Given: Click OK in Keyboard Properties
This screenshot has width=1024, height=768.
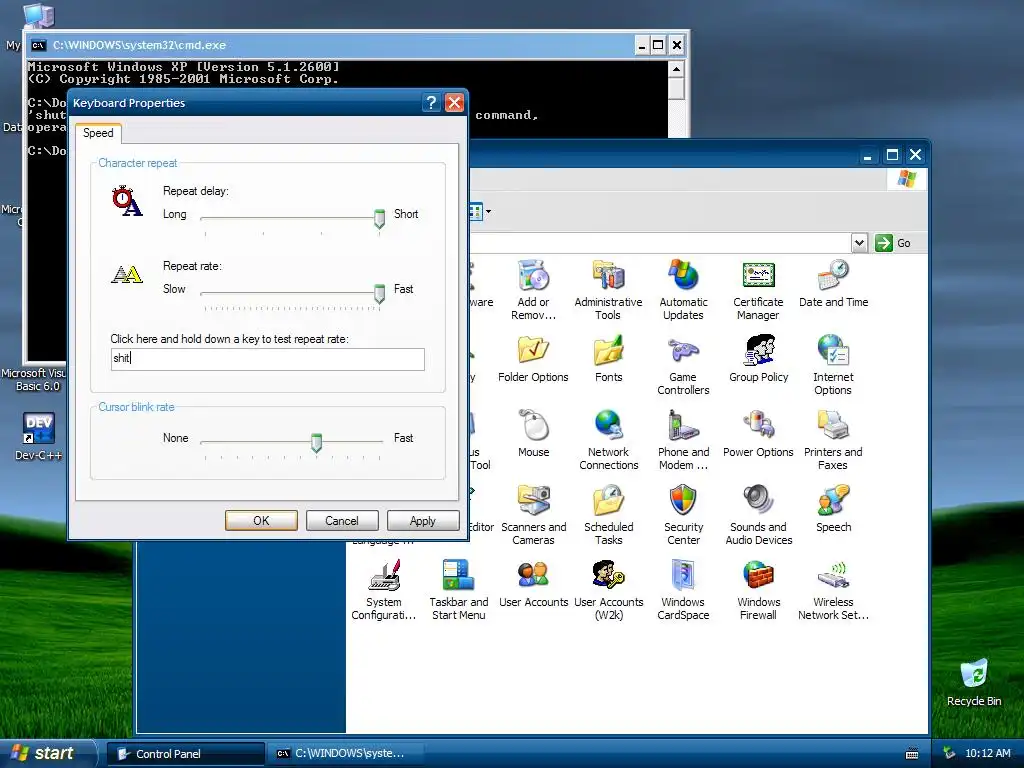Looking at the screenshot, I should tap(261, 520).
